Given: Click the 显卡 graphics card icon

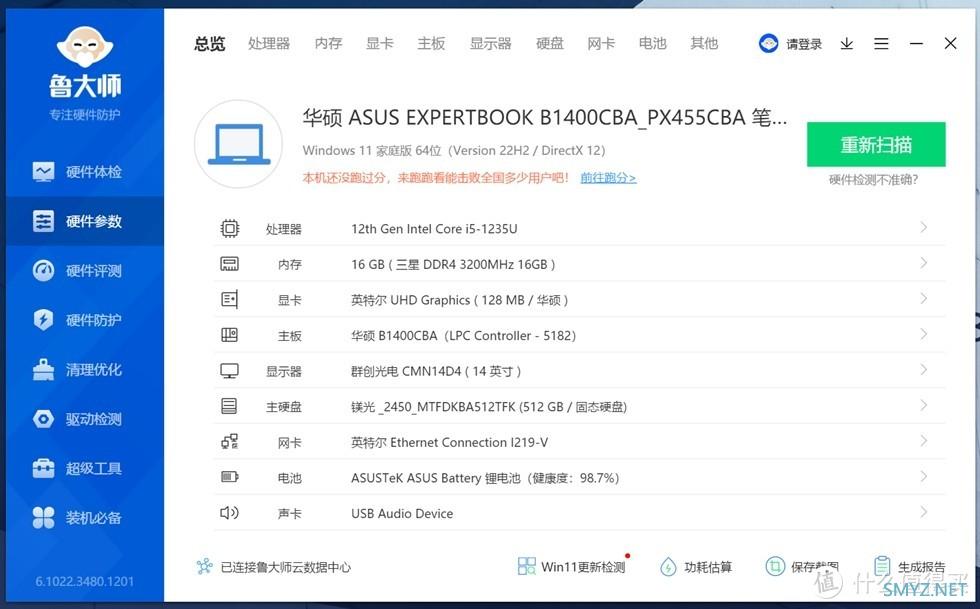Looking at the screenshot, I should coord(229,299).
